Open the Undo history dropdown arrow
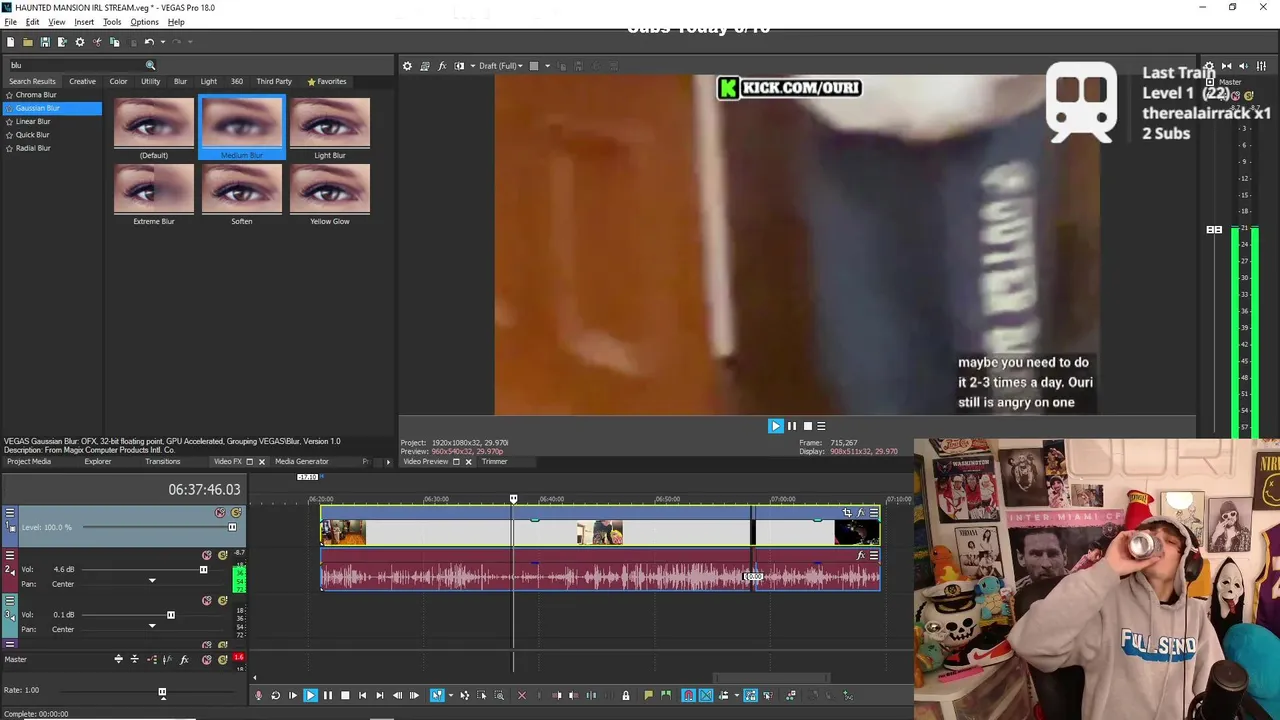Viewport: 1280px width, 720px height. [x=161, y=42]
